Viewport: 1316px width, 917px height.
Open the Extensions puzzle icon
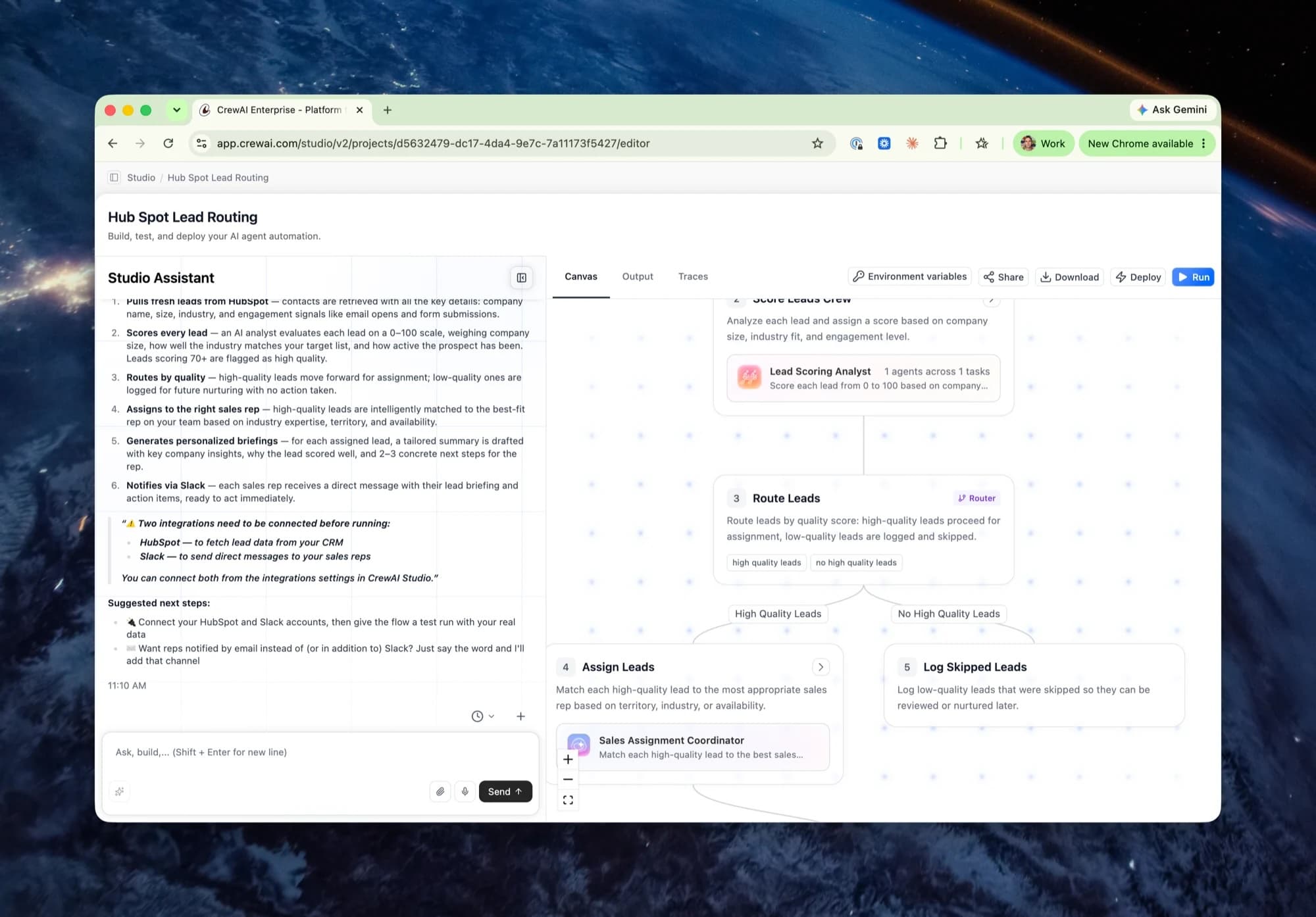(940, 143)
